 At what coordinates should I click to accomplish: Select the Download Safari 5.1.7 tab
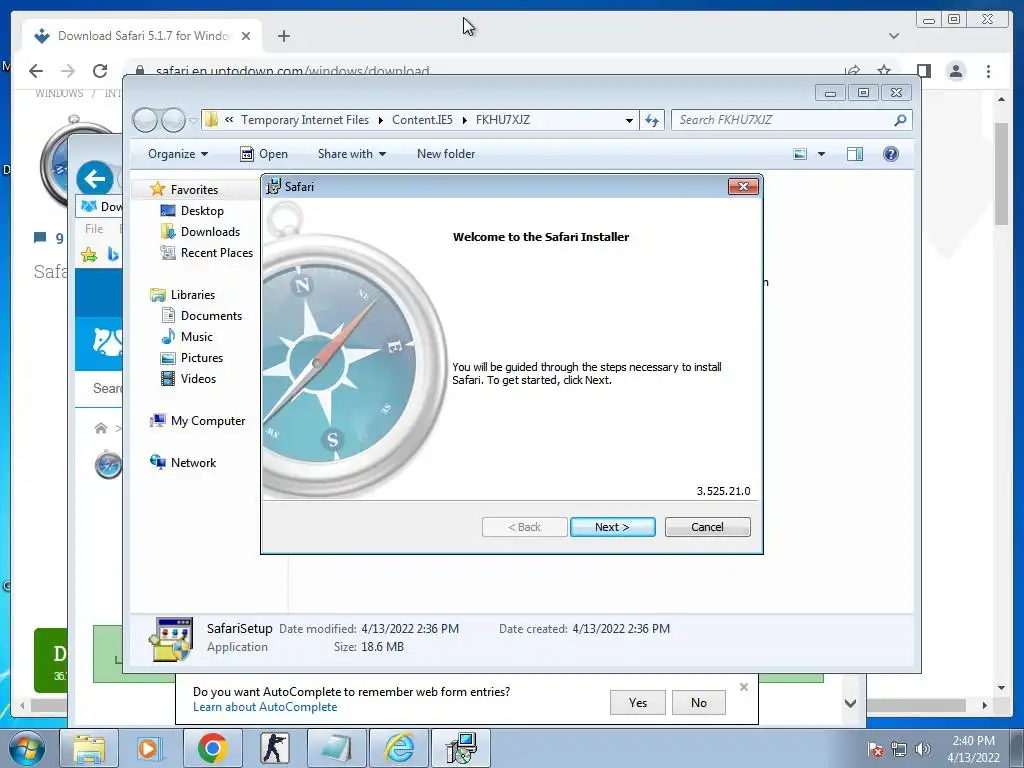tap(142, 36)
